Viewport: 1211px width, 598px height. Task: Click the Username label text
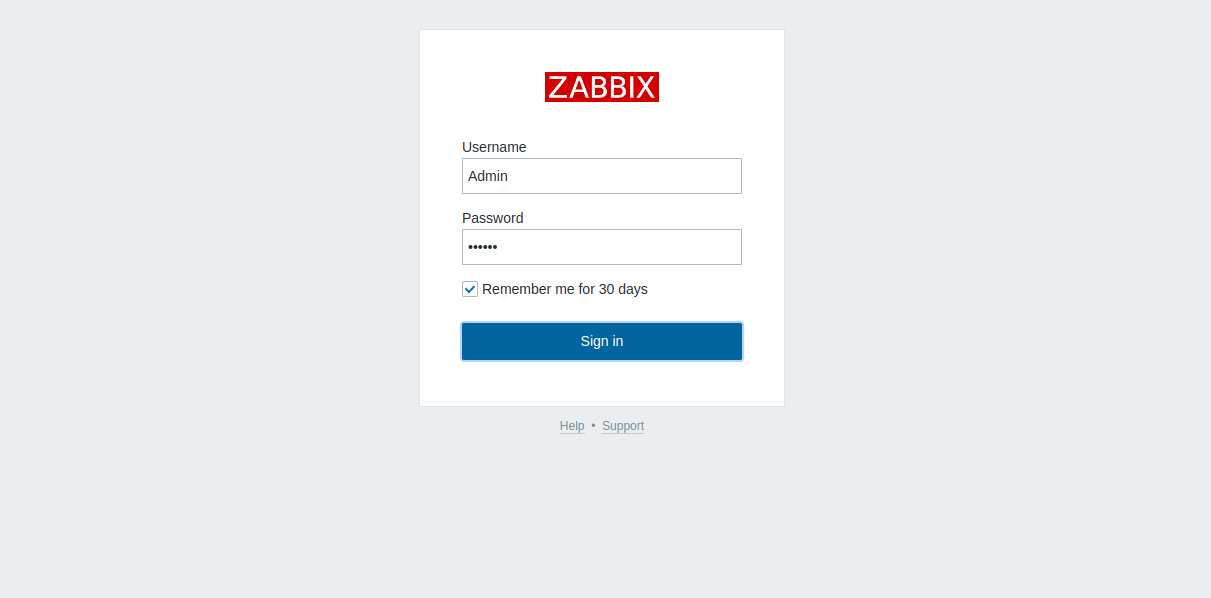coord(494,147)
